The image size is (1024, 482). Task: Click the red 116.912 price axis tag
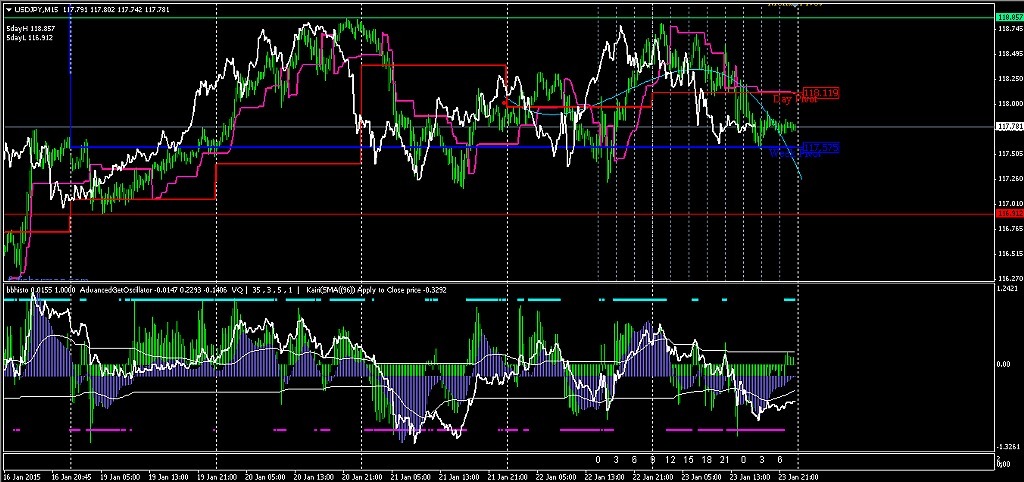pos(1009,213)
